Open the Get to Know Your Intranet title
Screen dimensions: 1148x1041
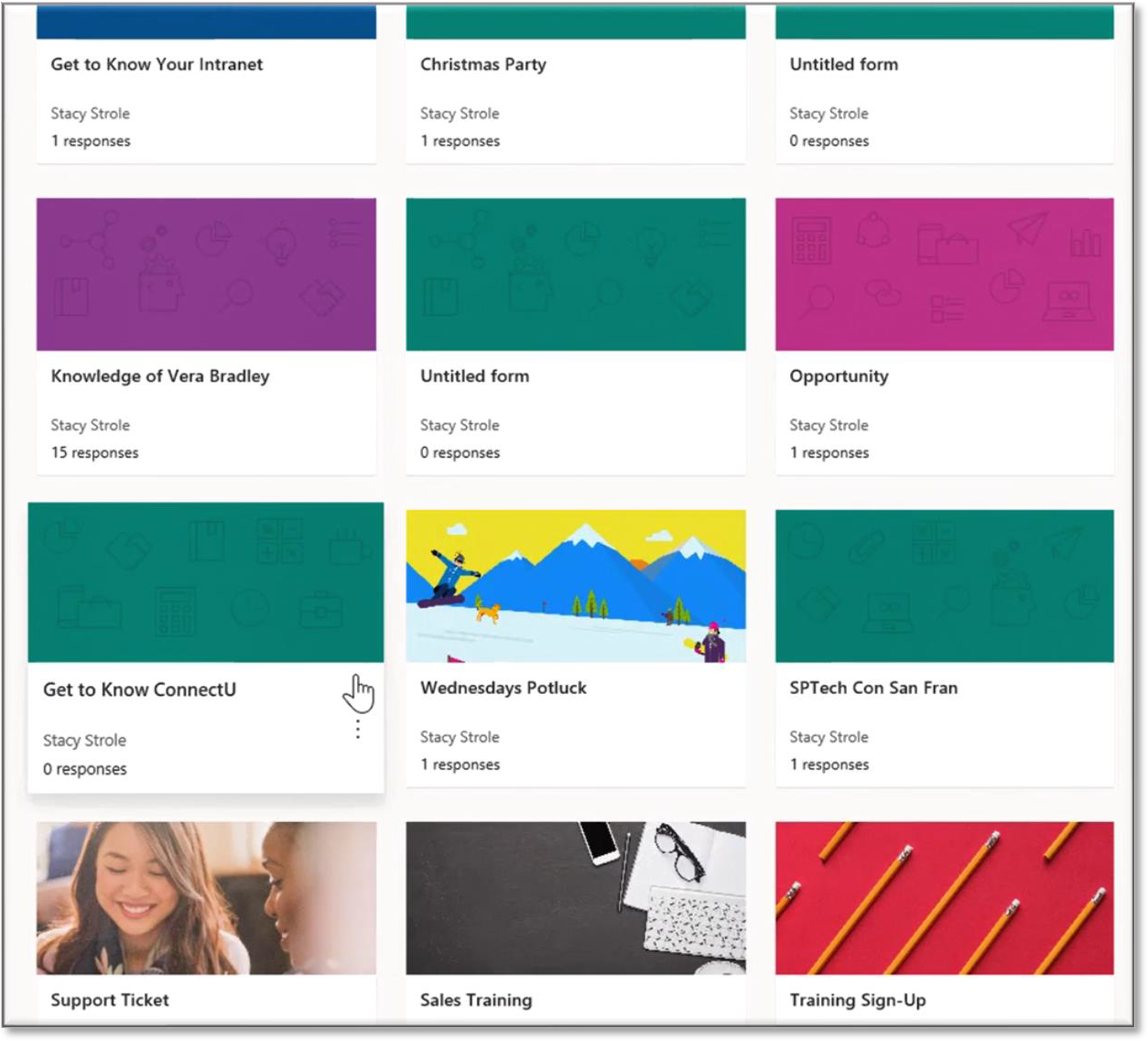click(157, 64)
